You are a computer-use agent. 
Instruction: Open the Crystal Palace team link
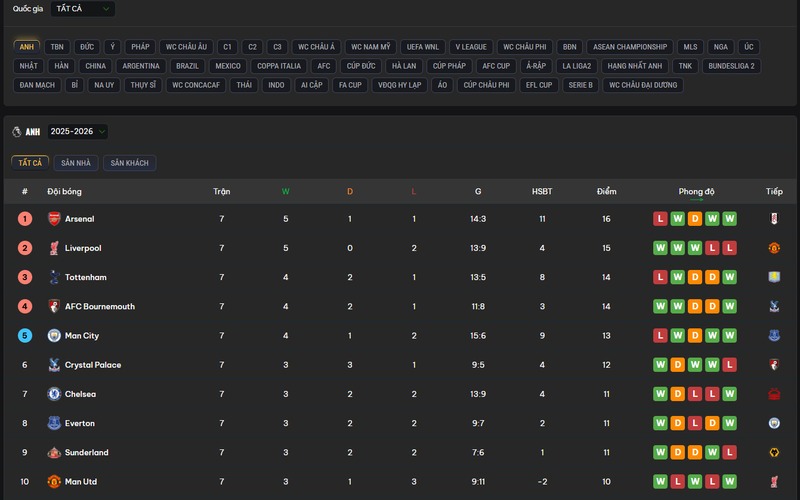[x=93, y=365]
